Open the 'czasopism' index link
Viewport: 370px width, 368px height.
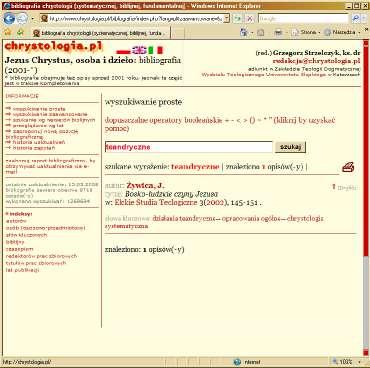(20, 249)
